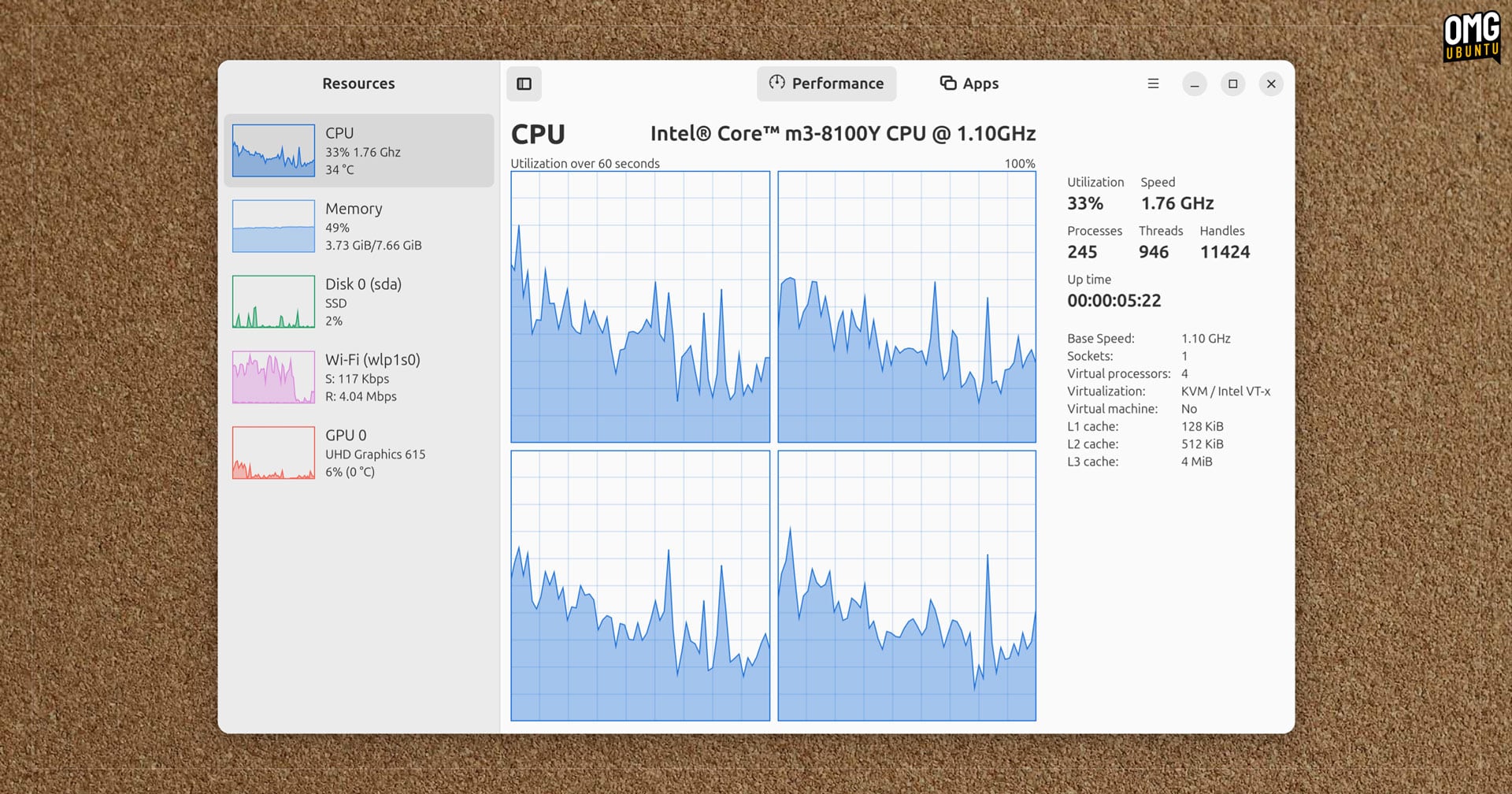Click the Virtual machine value No
The height and width of the screenshot is (794, 1512).
click(x=1189, y=409)
